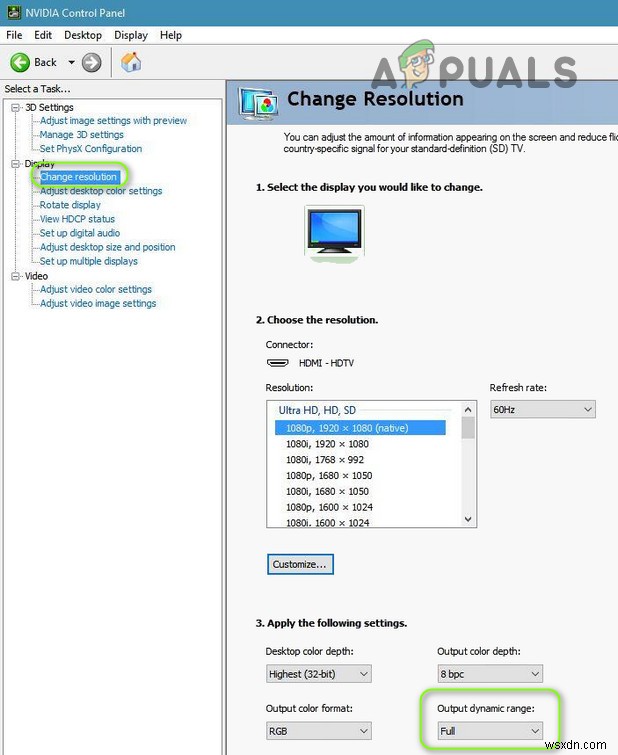Select 1080i, 1920 × 1080 resolution
This screenshot has width=618, height=755.
[327, 443]
